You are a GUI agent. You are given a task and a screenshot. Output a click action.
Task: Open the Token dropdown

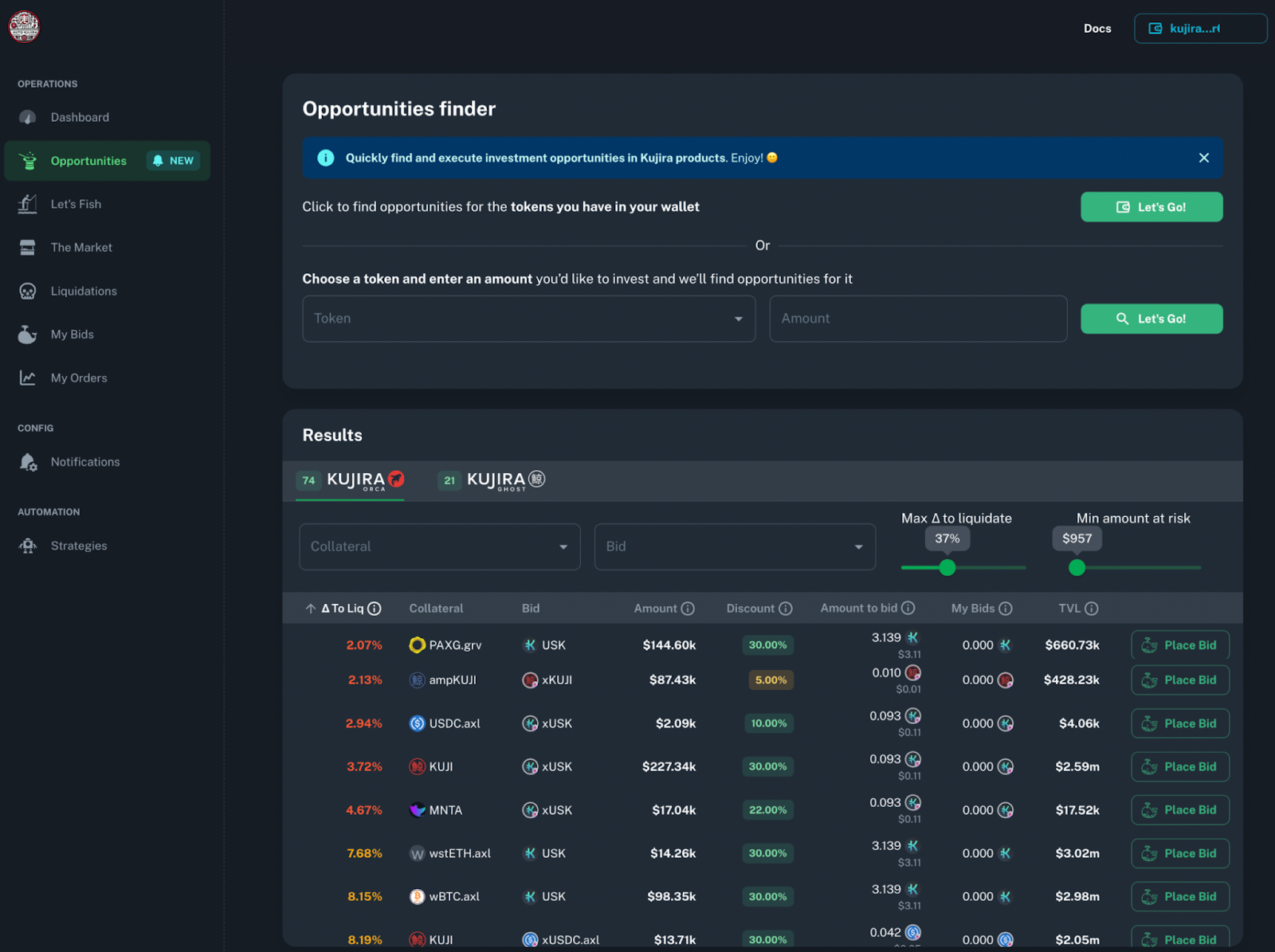point(528,319)
